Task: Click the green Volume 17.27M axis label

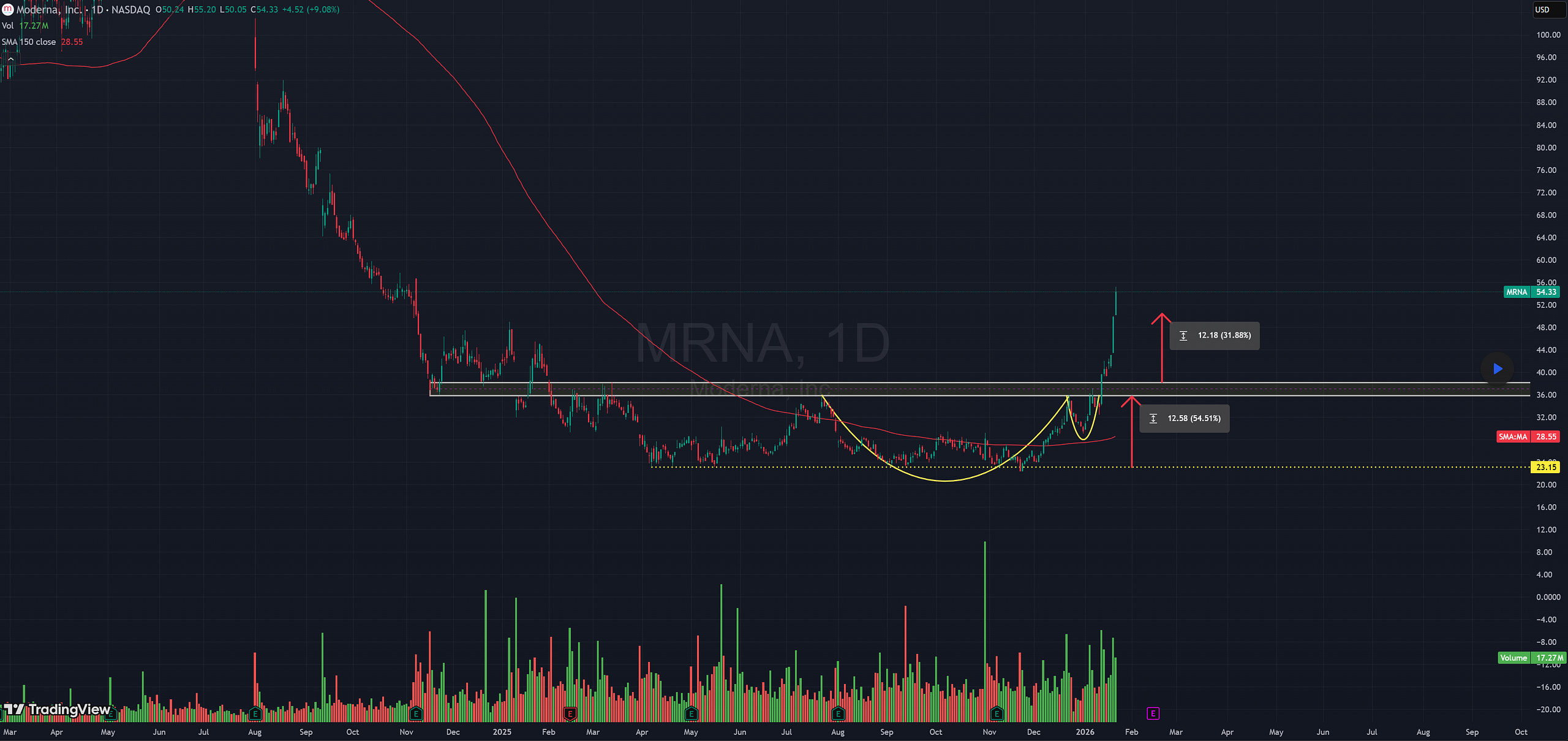Action: (1531, 658)
